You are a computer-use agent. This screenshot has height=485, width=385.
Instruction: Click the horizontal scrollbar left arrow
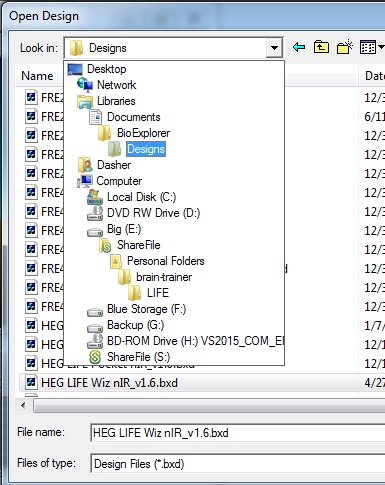[x=23, y=406]
